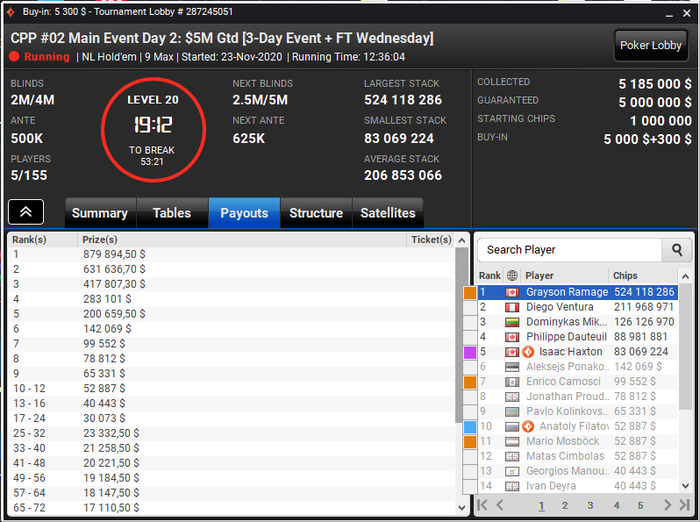Viewport: 700px width, 522px height.
Task: Open player page 3
Action: tap(590, 505)
